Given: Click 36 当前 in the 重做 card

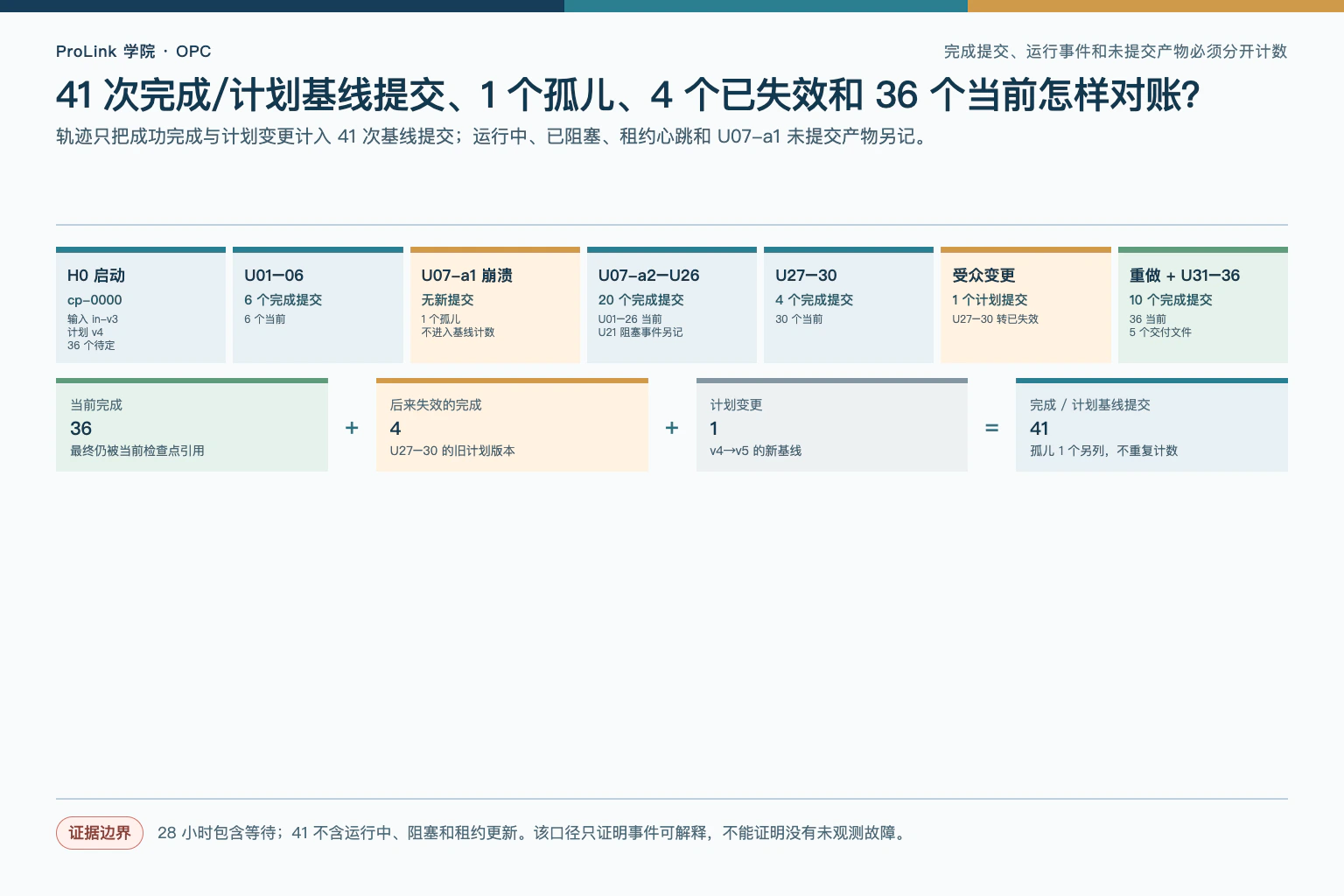Looking at the screenshot, I should [x=1147, y=319].
